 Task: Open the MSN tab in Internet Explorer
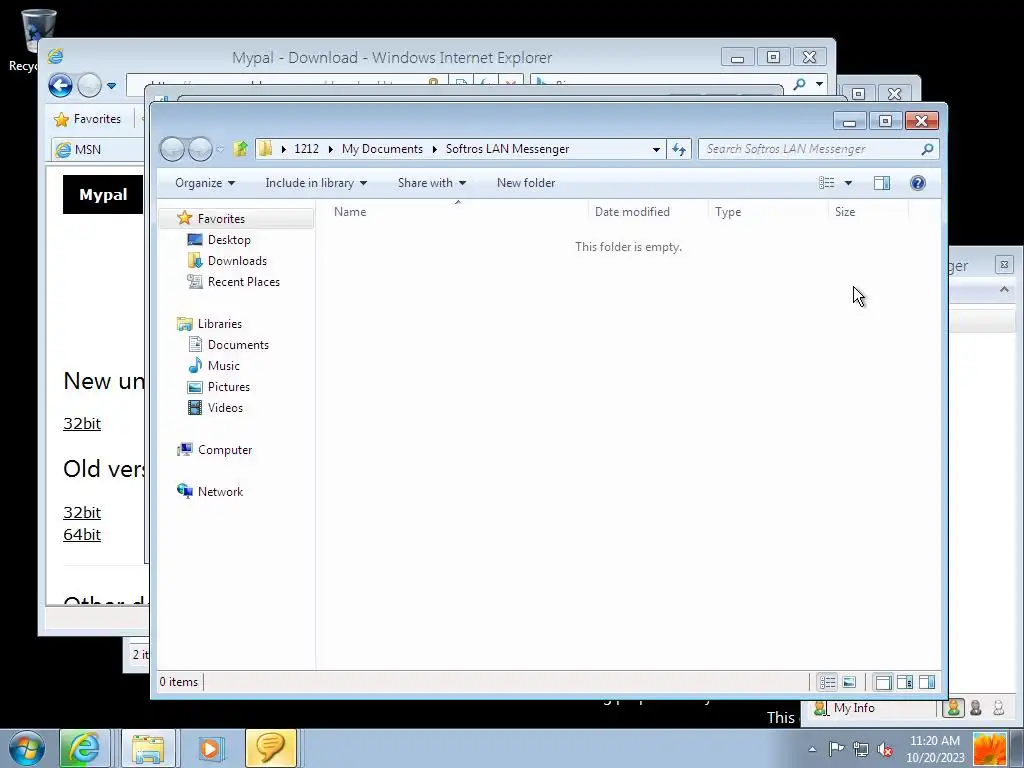coord(98,150)
